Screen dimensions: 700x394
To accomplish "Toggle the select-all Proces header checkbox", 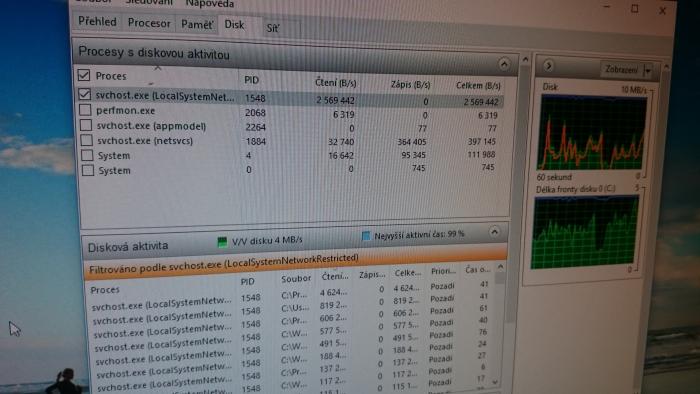I will 83,75.
